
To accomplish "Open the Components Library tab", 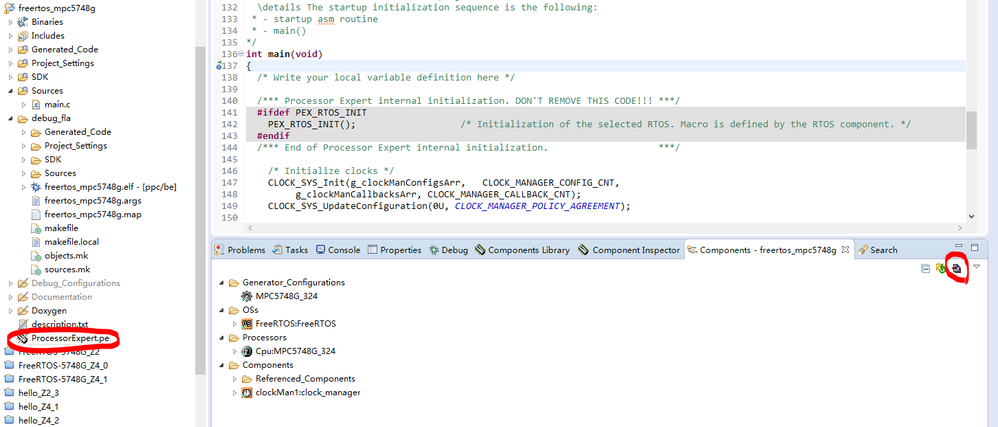I will [522, 250].
